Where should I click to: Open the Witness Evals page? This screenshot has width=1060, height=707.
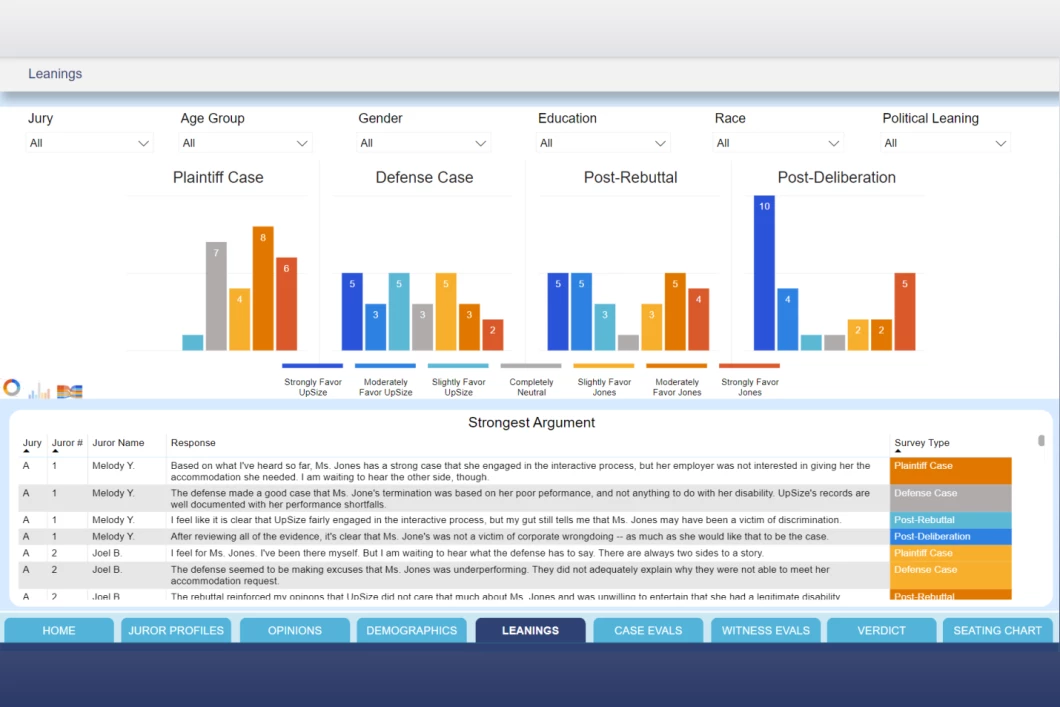click(765, 630)
